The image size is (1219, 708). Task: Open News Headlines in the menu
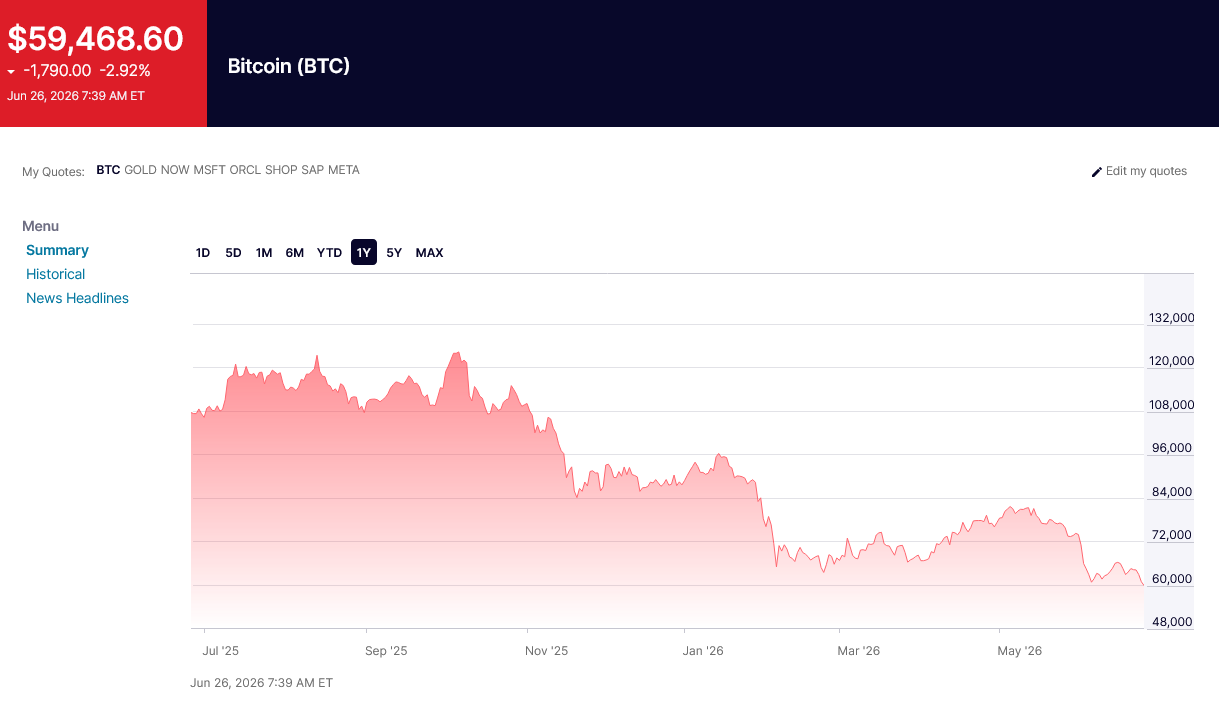click(x=77, y=298)
